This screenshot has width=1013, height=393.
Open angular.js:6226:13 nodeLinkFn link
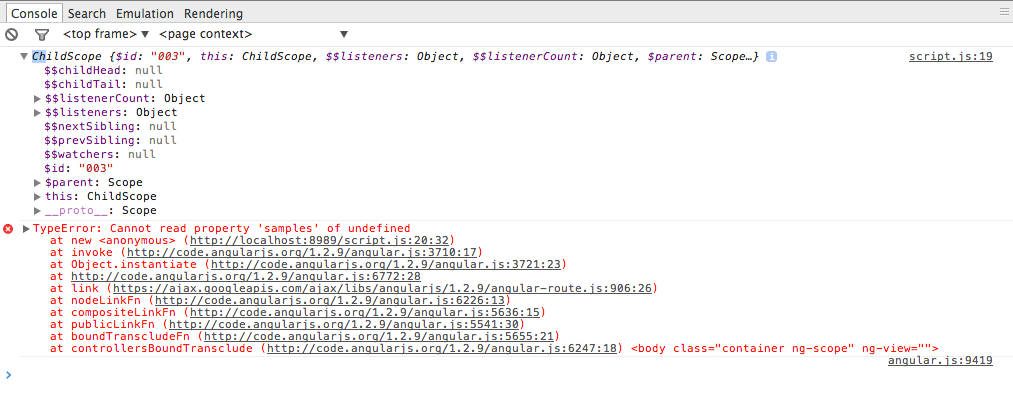pos(330,301)
